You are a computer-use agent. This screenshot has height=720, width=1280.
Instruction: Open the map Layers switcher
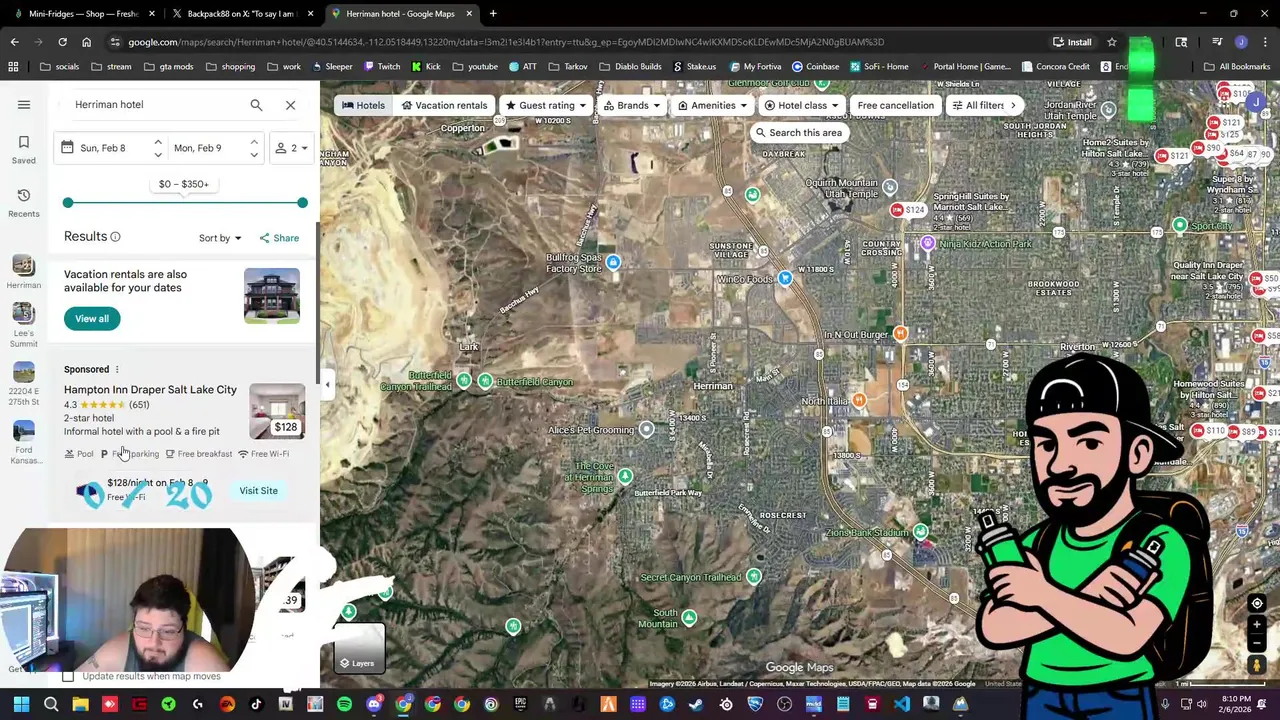359,648
